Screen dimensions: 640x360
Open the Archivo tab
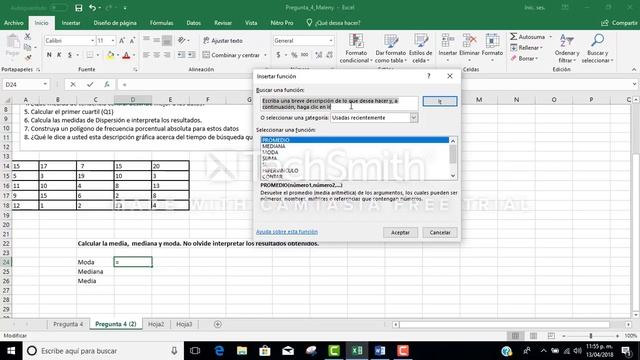pos(13,23)
